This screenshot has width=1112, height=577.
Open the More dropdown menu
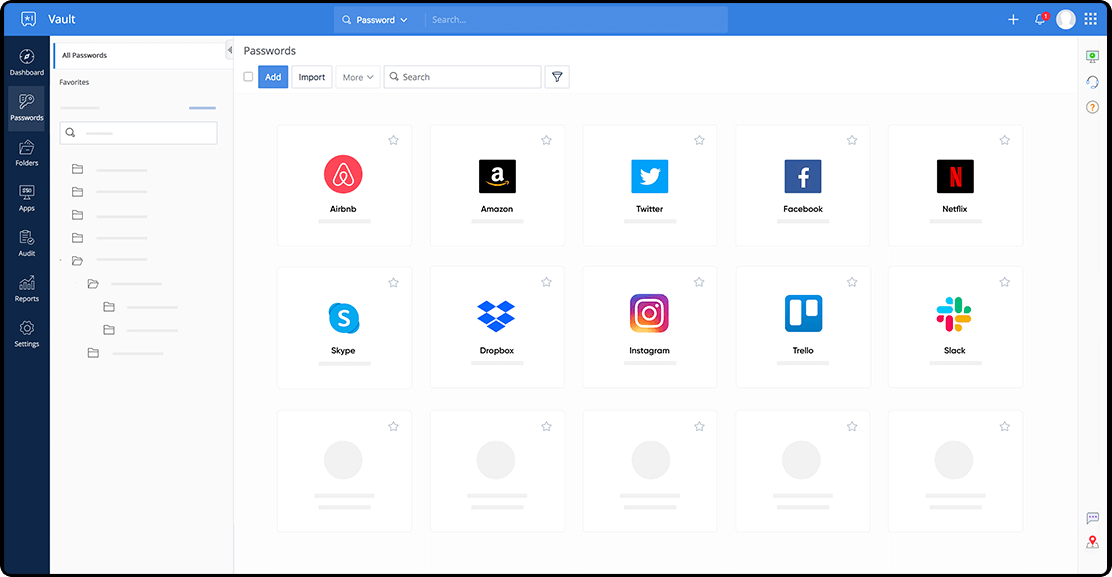358,77
